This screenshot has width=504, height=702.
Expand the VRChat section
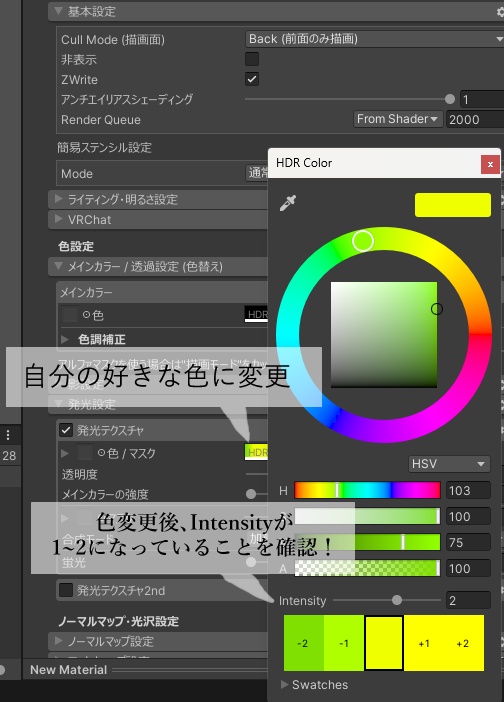tap(58, 218)
